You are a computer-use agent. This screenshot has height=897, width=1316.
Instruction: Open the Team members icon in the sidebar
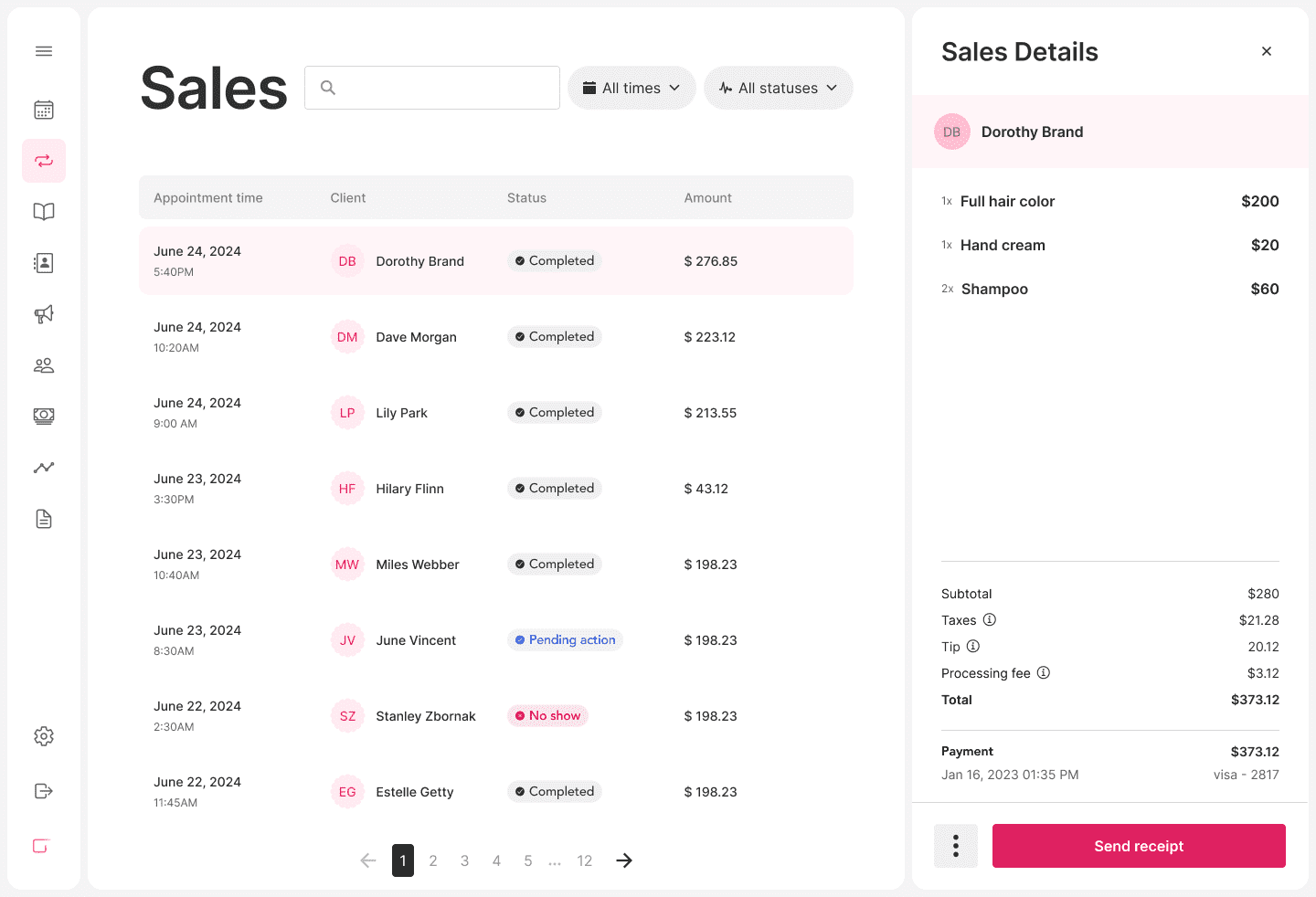click(x=43, y=364)
